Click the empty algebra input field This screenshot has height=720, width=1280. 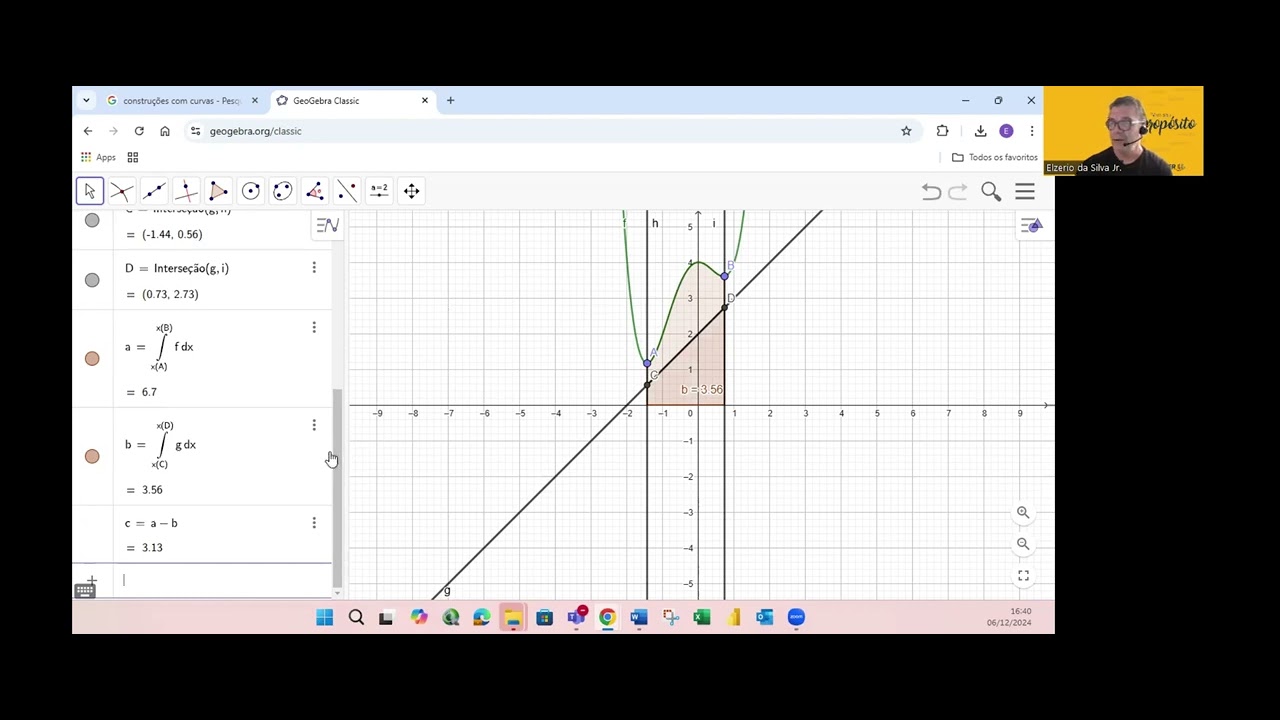pos(220,580)
